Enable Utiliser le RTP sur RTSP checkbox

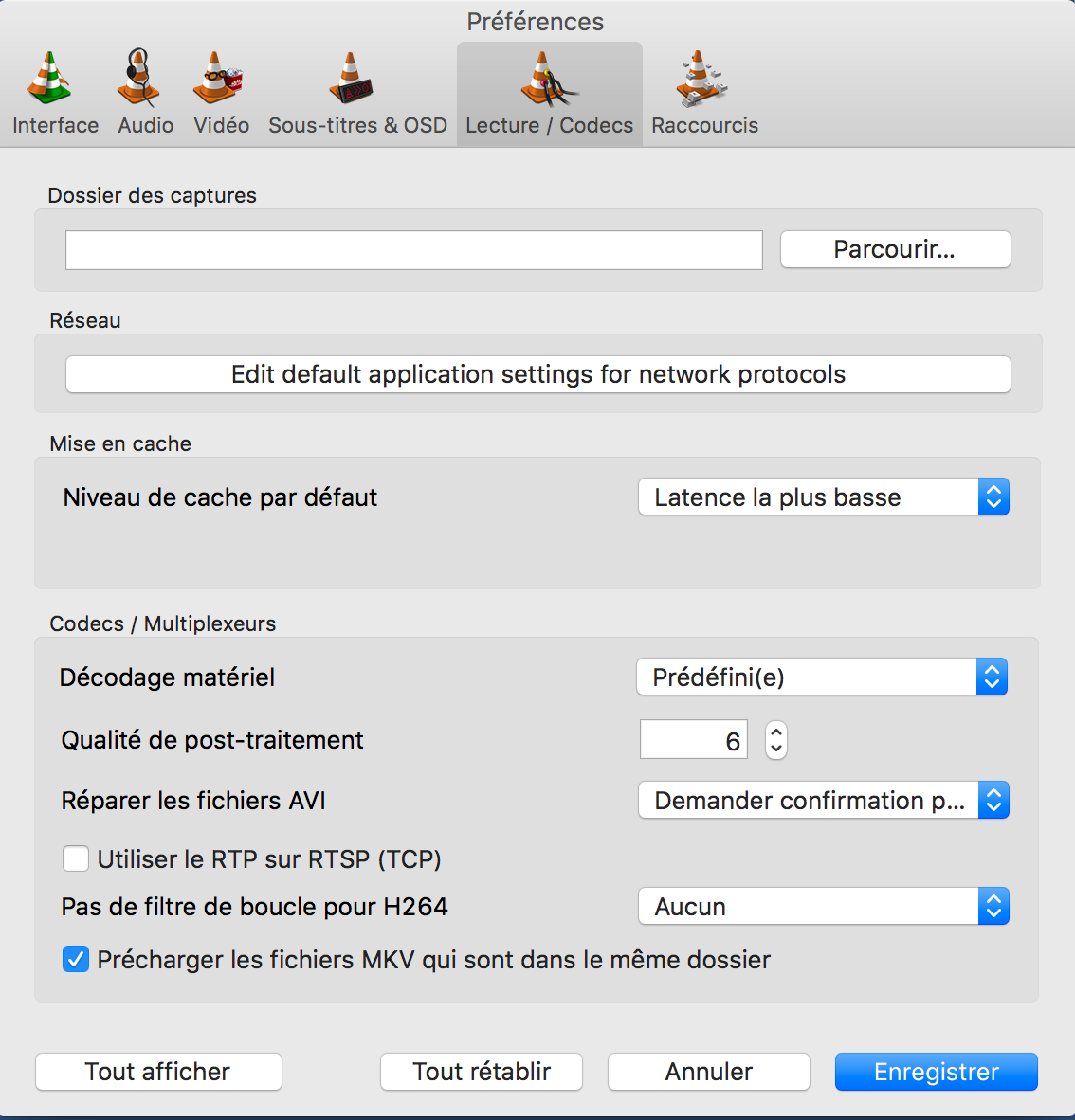(76, 858)
